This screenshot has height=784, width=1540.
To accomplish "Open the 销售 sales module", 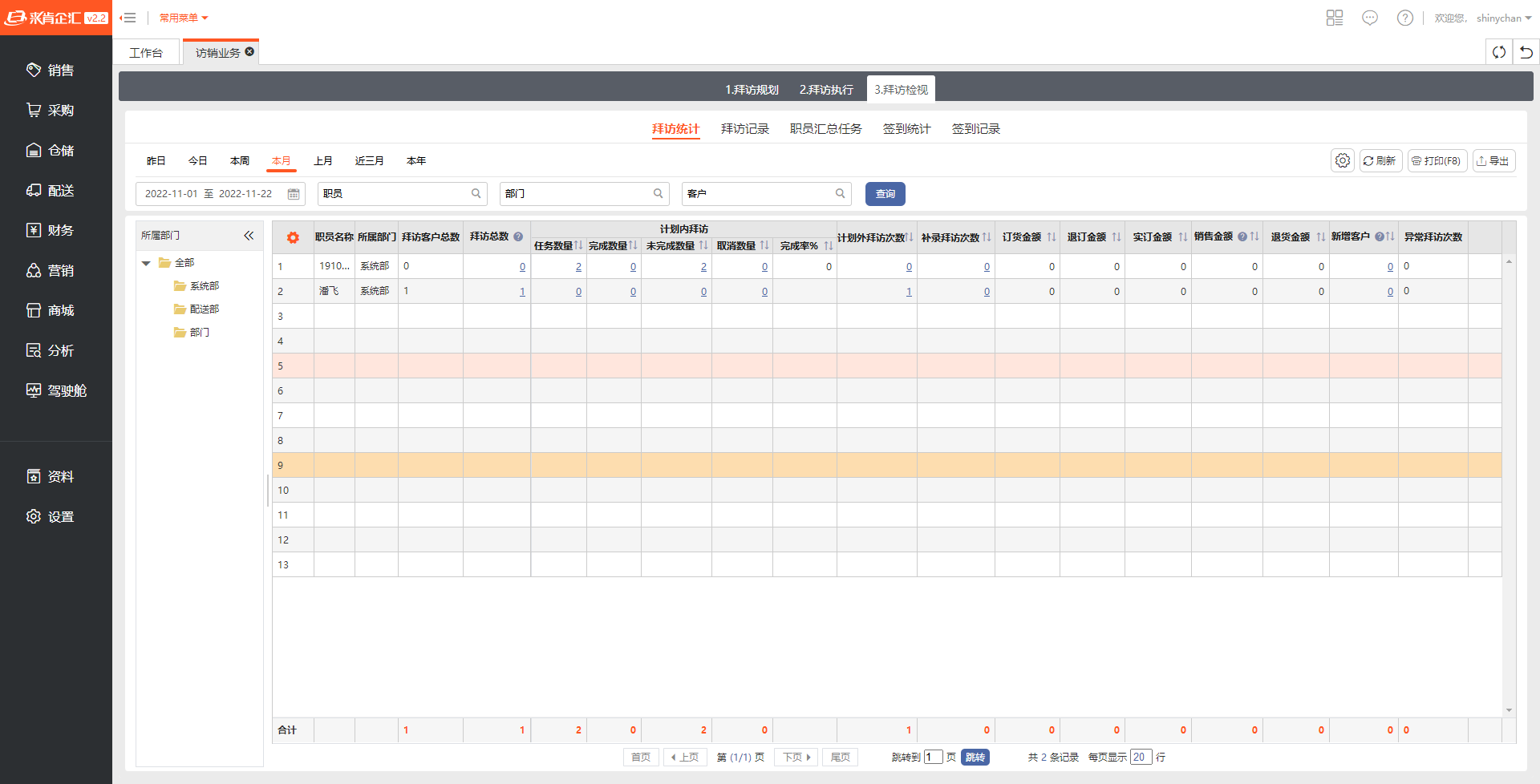I will tap(50, 71).
